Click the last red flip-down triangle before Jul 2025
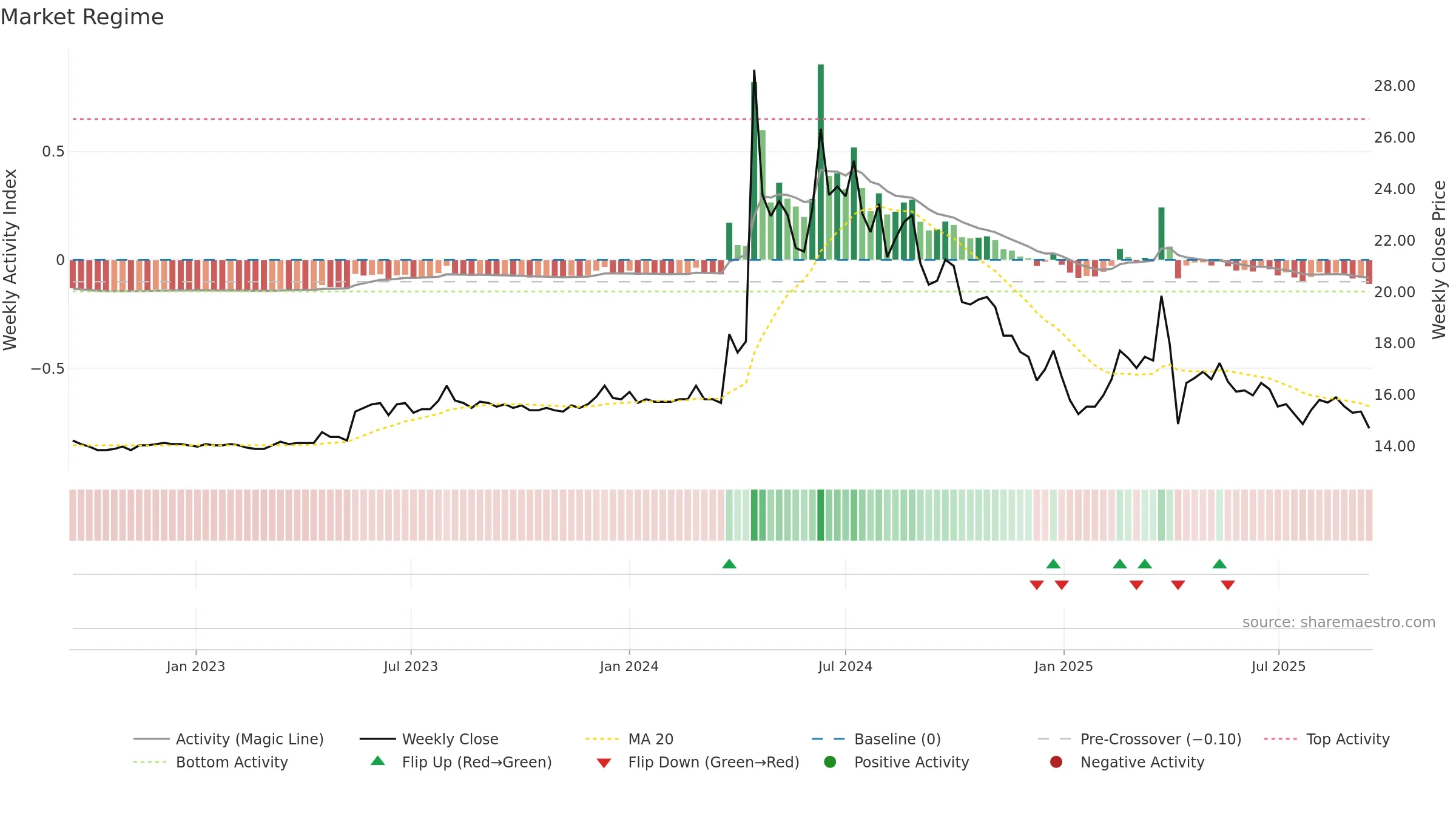 tap(1228, 585)
